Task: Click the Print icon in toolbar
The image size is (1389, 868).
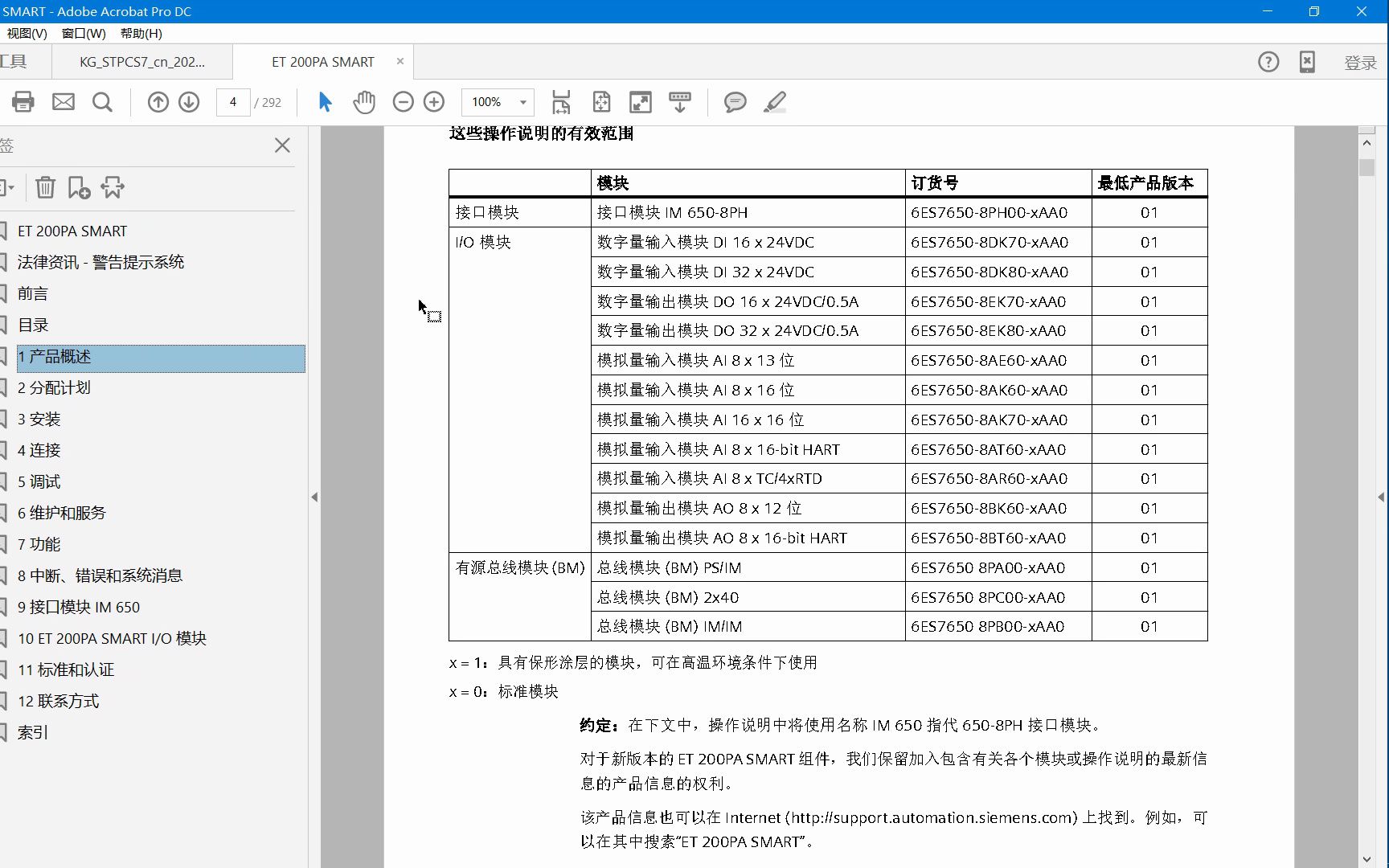Action: click(x=23, y=102)
